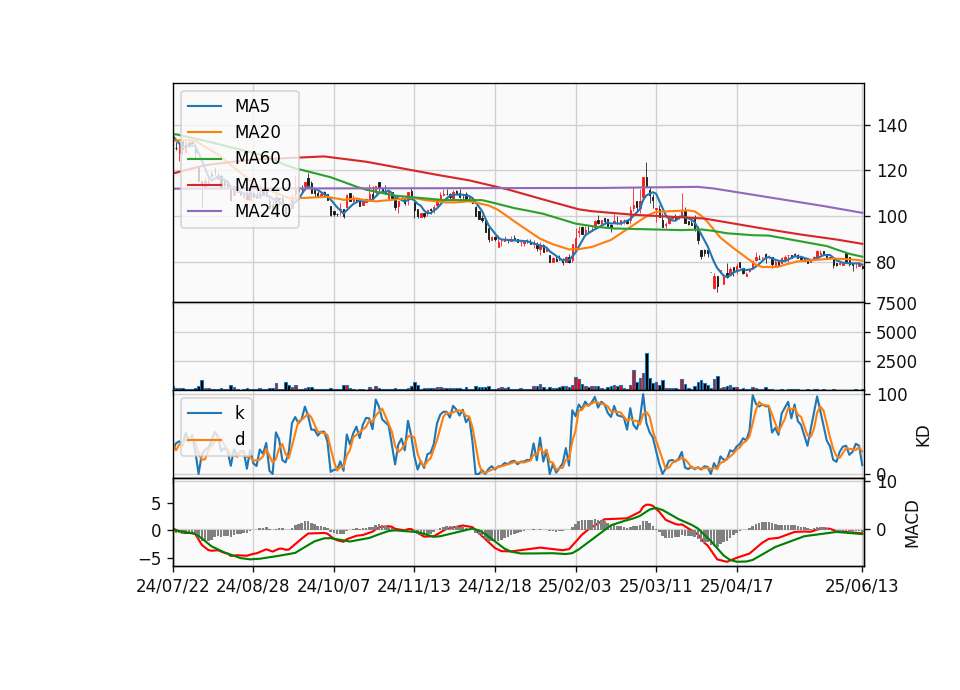Click the 2500 volume axis value

[897, 362]
